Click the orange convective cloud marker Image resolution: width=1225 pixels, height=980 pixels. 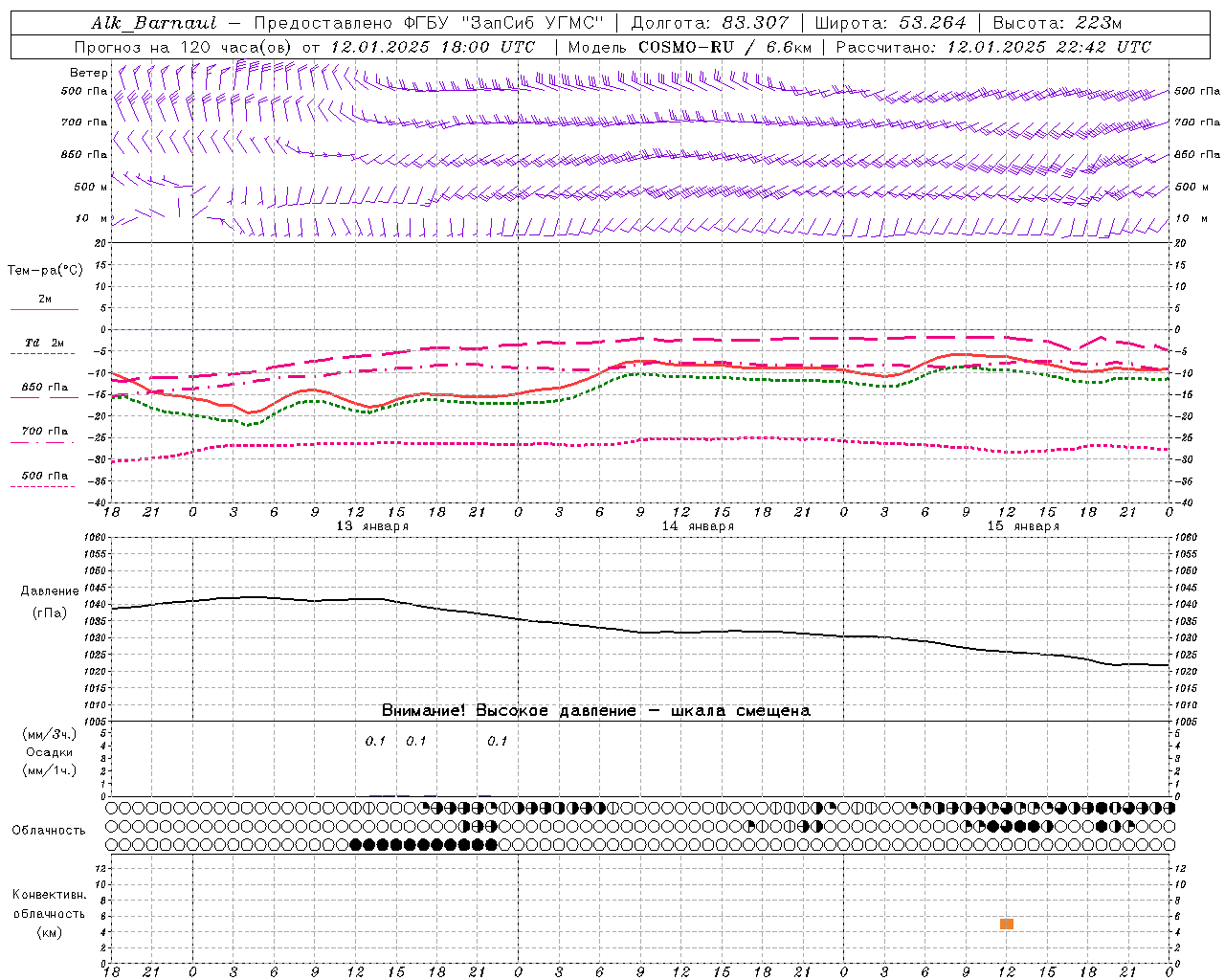click(x=1007, y=924)
